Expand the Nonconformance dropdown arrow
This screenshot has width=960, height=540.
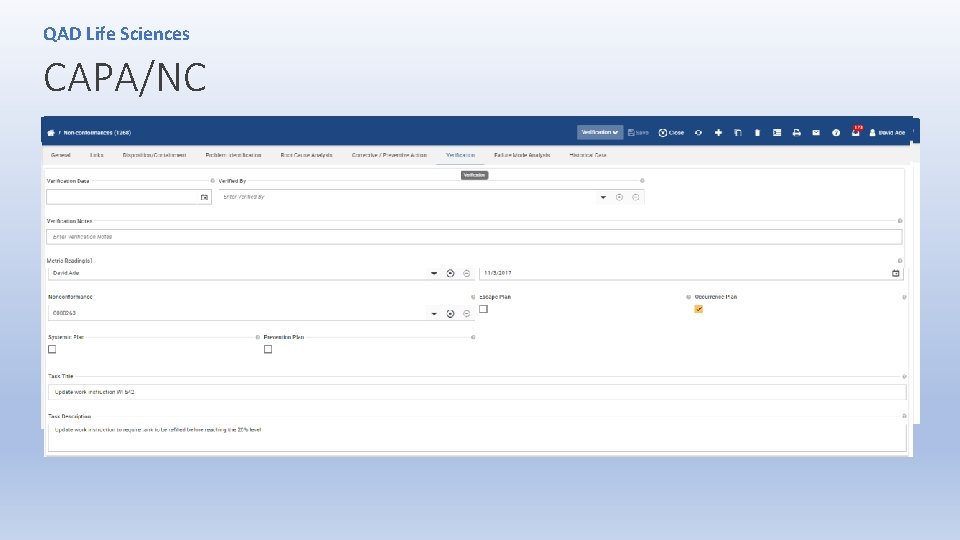(x=434, y=313)
